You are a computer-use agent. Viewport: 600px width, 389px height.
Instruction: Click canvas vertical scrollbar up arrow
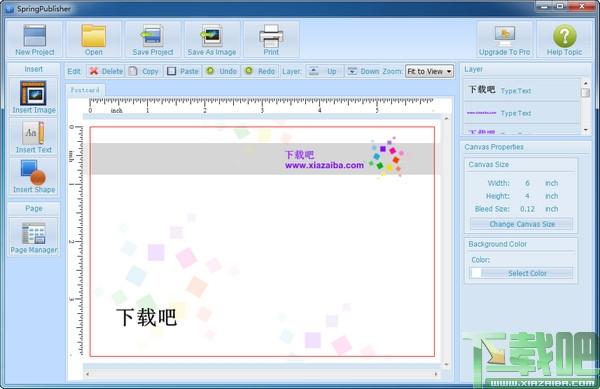point(446,119)
